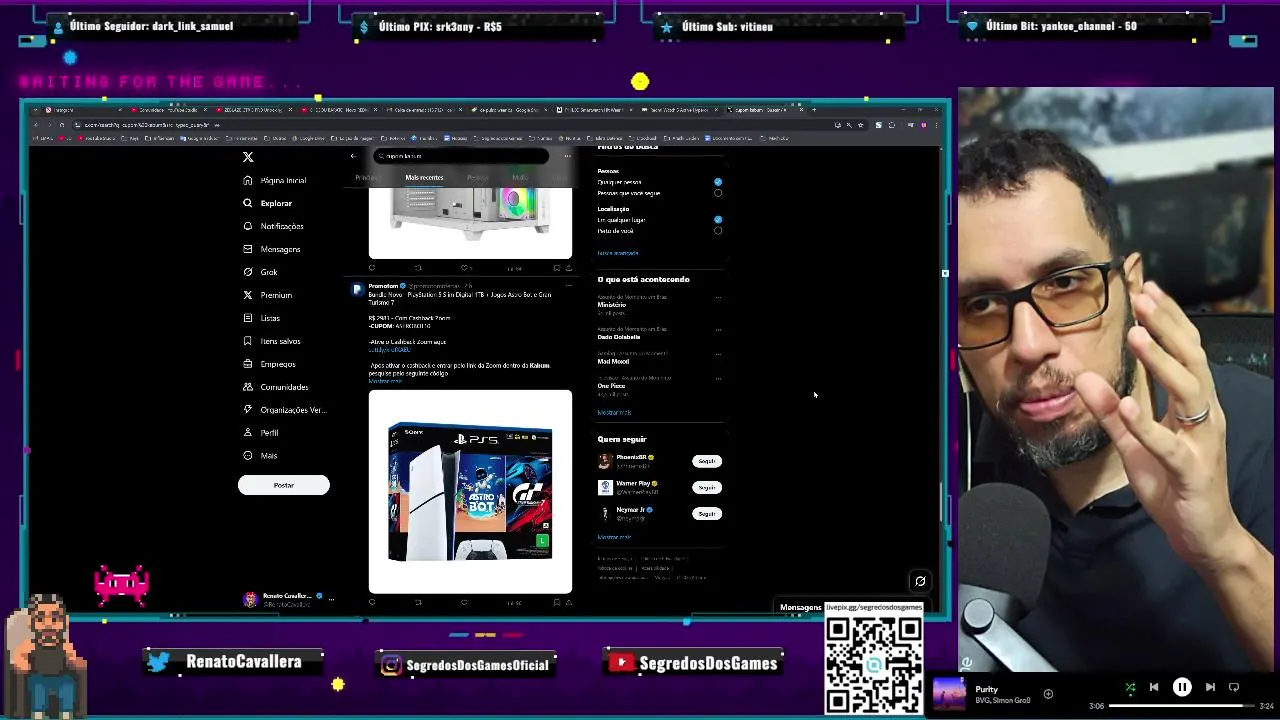This screenshot has width=1280, height=720.
Task: Like the PC case post
Action: [x=464, y=268]
